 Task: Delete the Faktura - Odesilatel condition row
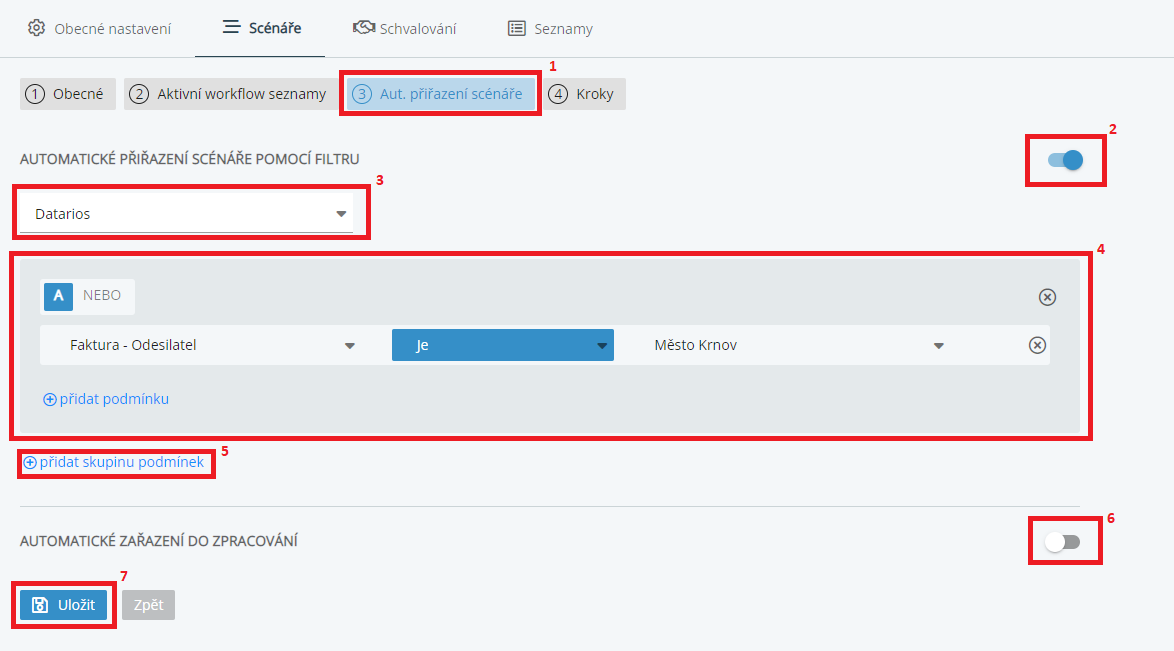[x=1037, y=345]
